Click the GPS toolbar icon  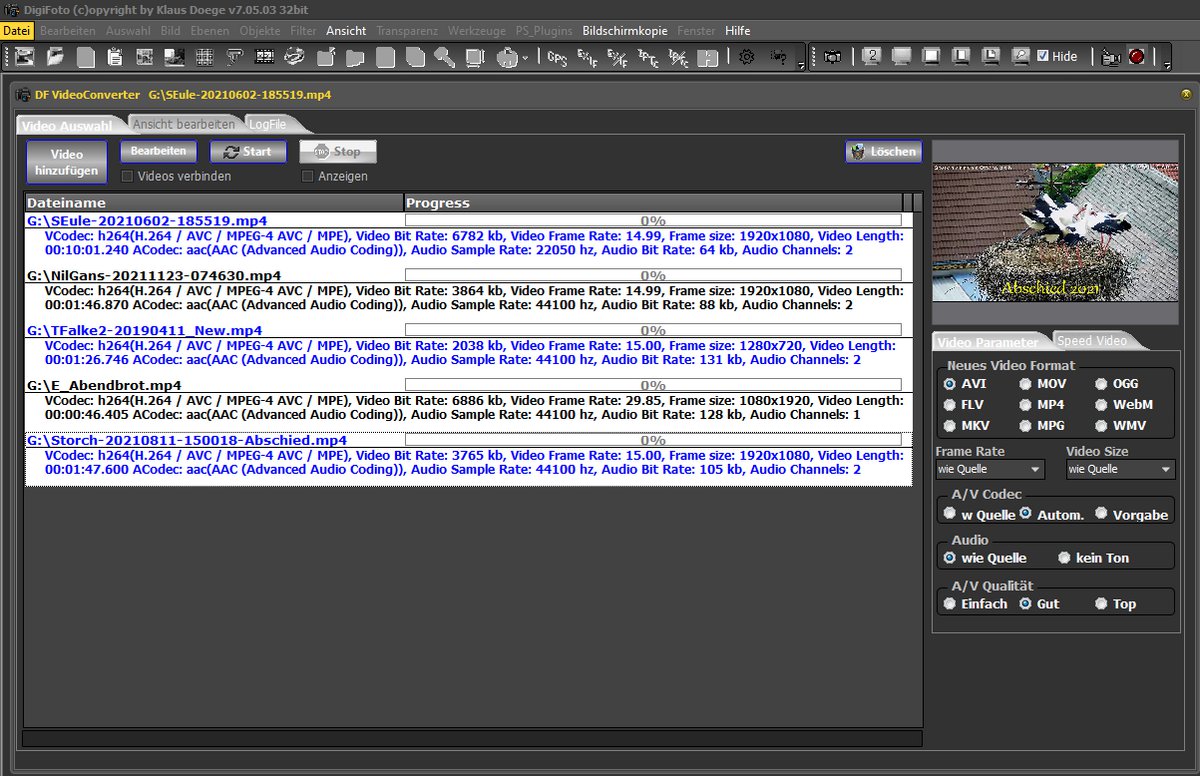[557, 57]
